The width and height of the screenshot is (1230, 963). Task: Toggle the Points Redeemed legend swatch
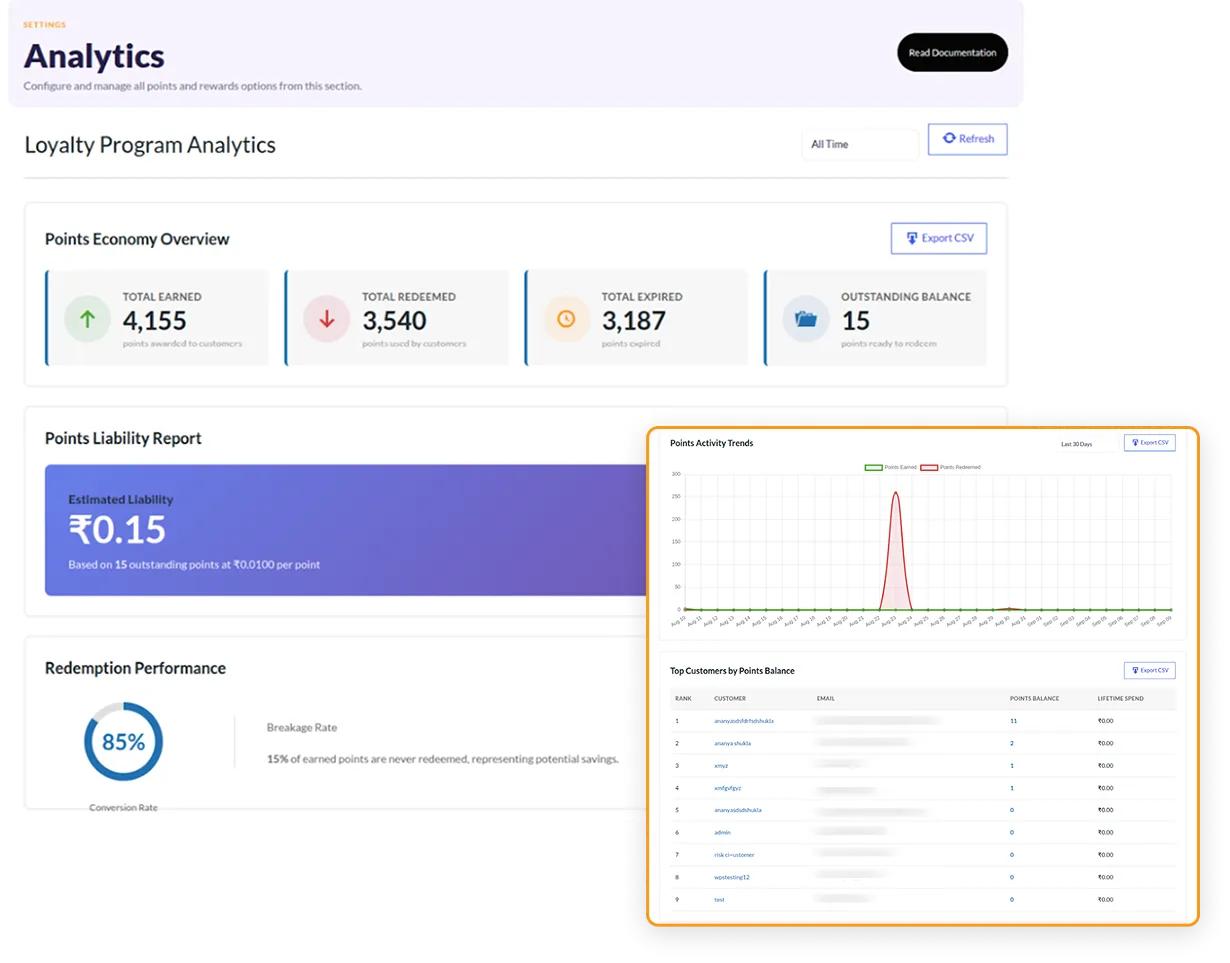[928, 467]
